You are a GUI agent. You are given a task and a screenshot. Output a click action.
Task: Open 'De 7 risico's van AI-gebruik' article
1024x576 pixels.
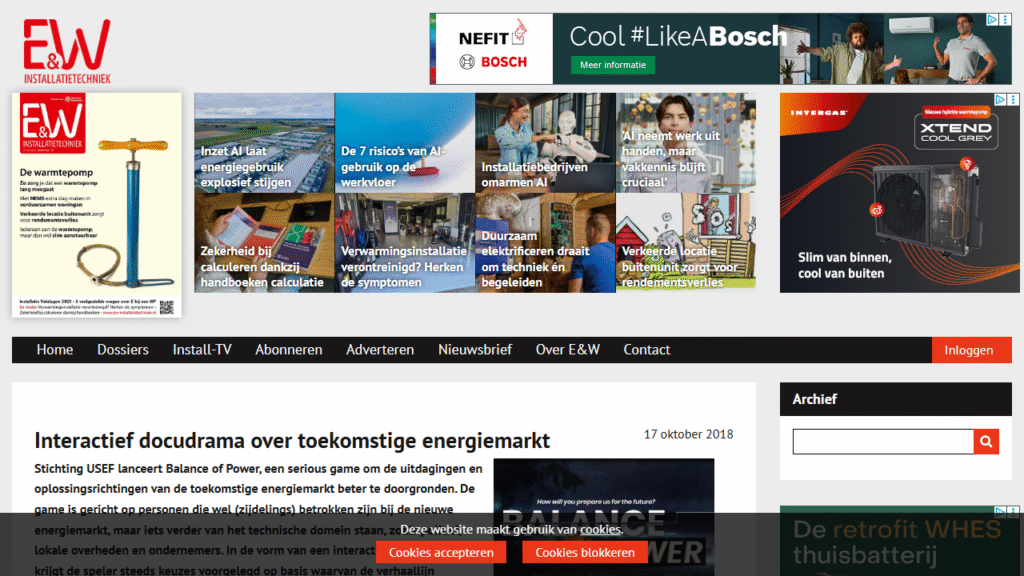[404, 143]
